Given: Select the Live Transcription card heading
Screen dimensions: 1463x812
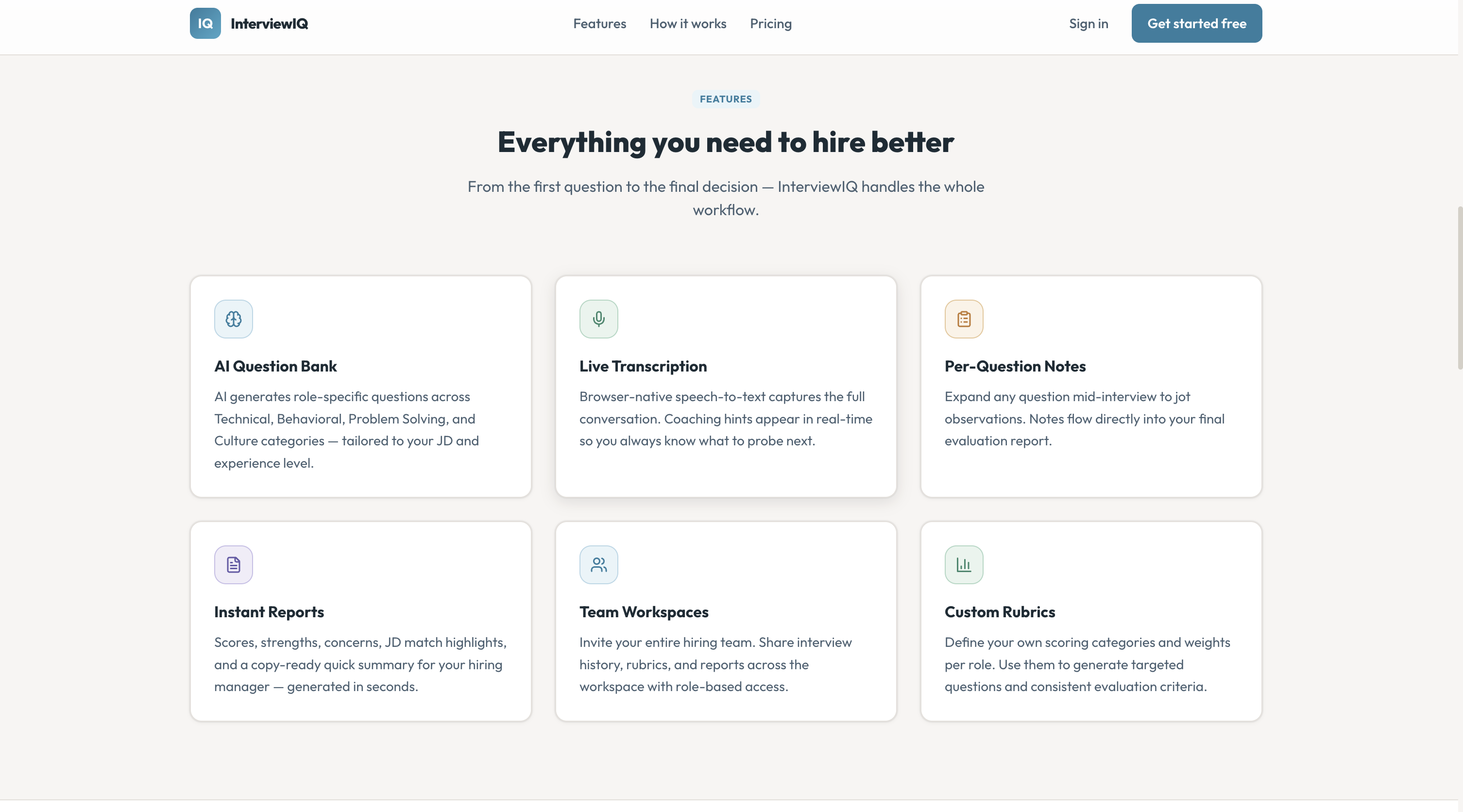Looking at the screenshot, I should click(643, 366).
